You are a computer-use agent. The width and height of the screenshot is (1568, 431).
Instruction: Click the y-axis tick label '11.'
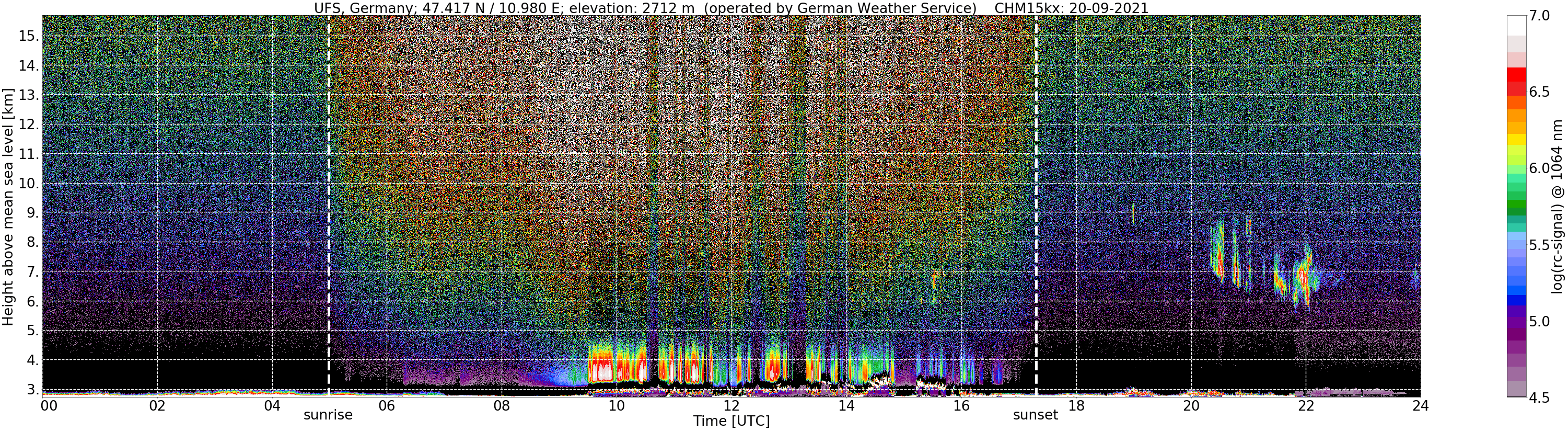pyautogui.click(x=29, y=155)
